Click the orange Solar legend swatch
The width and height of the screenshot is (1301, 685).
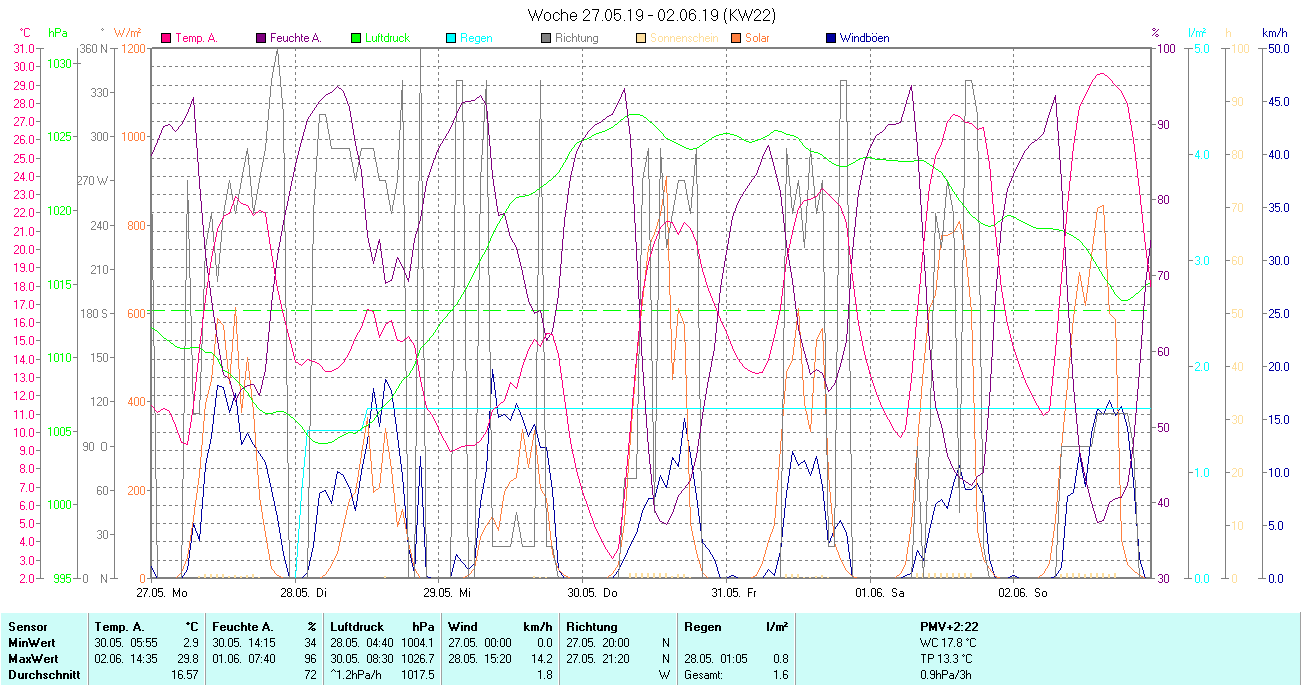[736, 38]
